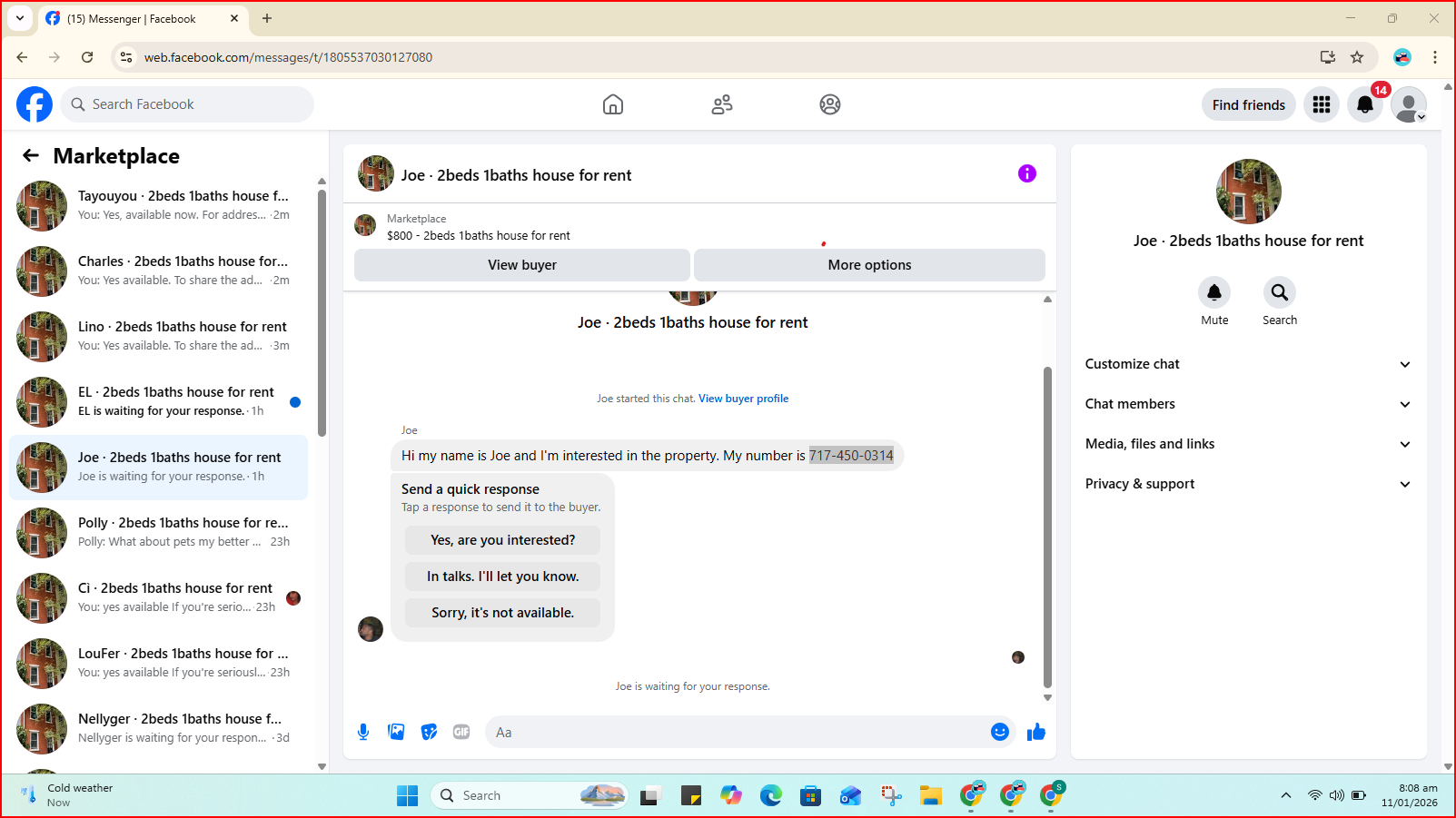1456x818 pixels.
Task: Open the Friends icon in top navigation
Action: [722, 104]
